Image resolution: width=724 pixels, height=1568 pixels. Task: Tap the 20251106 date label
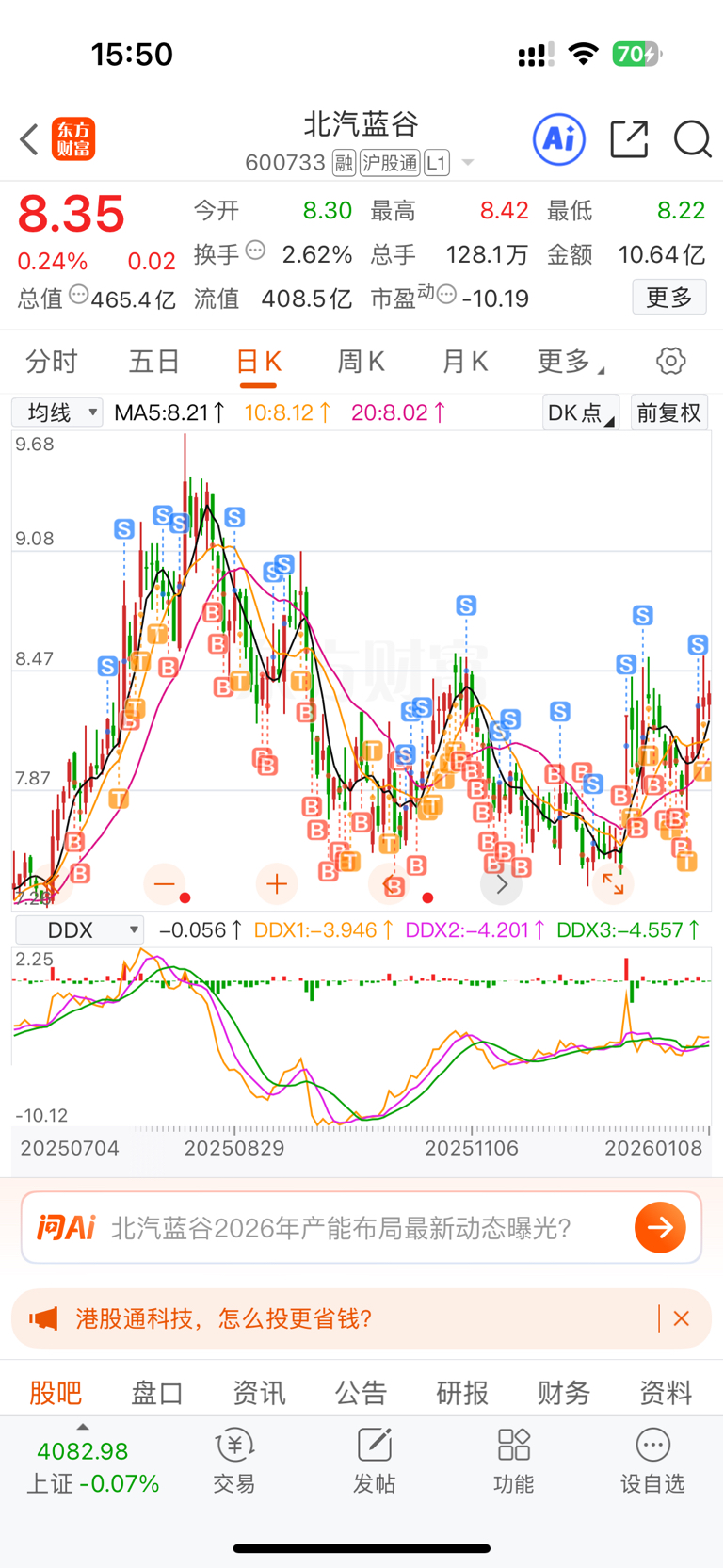472,1148
